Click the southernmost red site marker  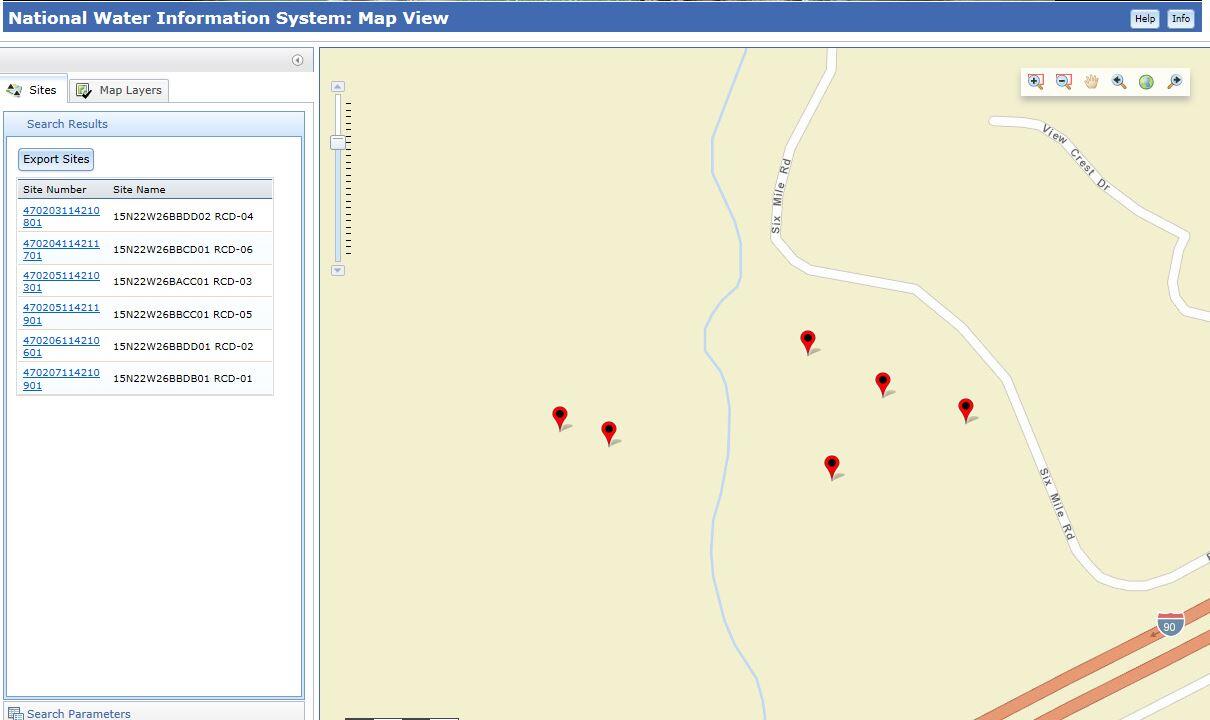point(832,467)
